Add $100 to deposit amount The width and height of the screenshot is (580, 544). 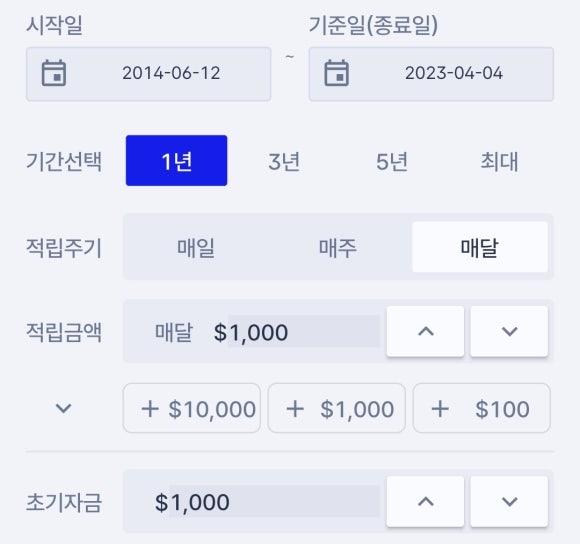coord(482,408)
